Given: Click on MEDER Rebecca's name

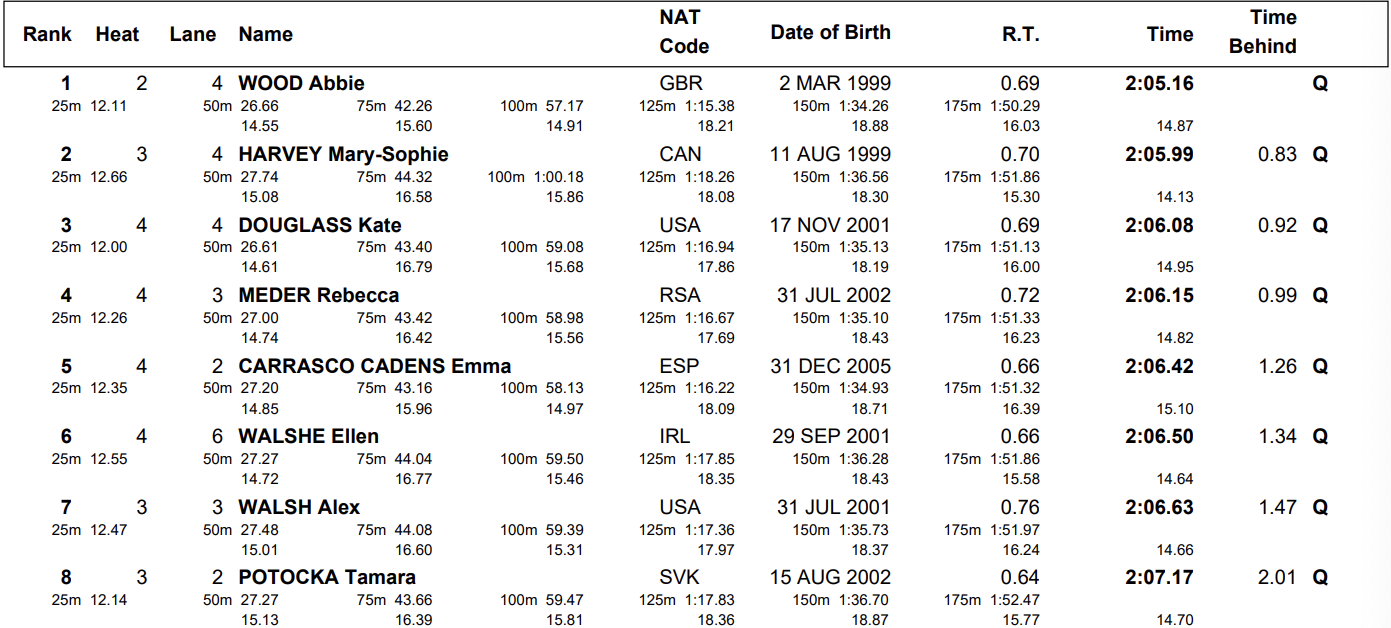Looking at the screenshot, I should (x=318, y=296).
